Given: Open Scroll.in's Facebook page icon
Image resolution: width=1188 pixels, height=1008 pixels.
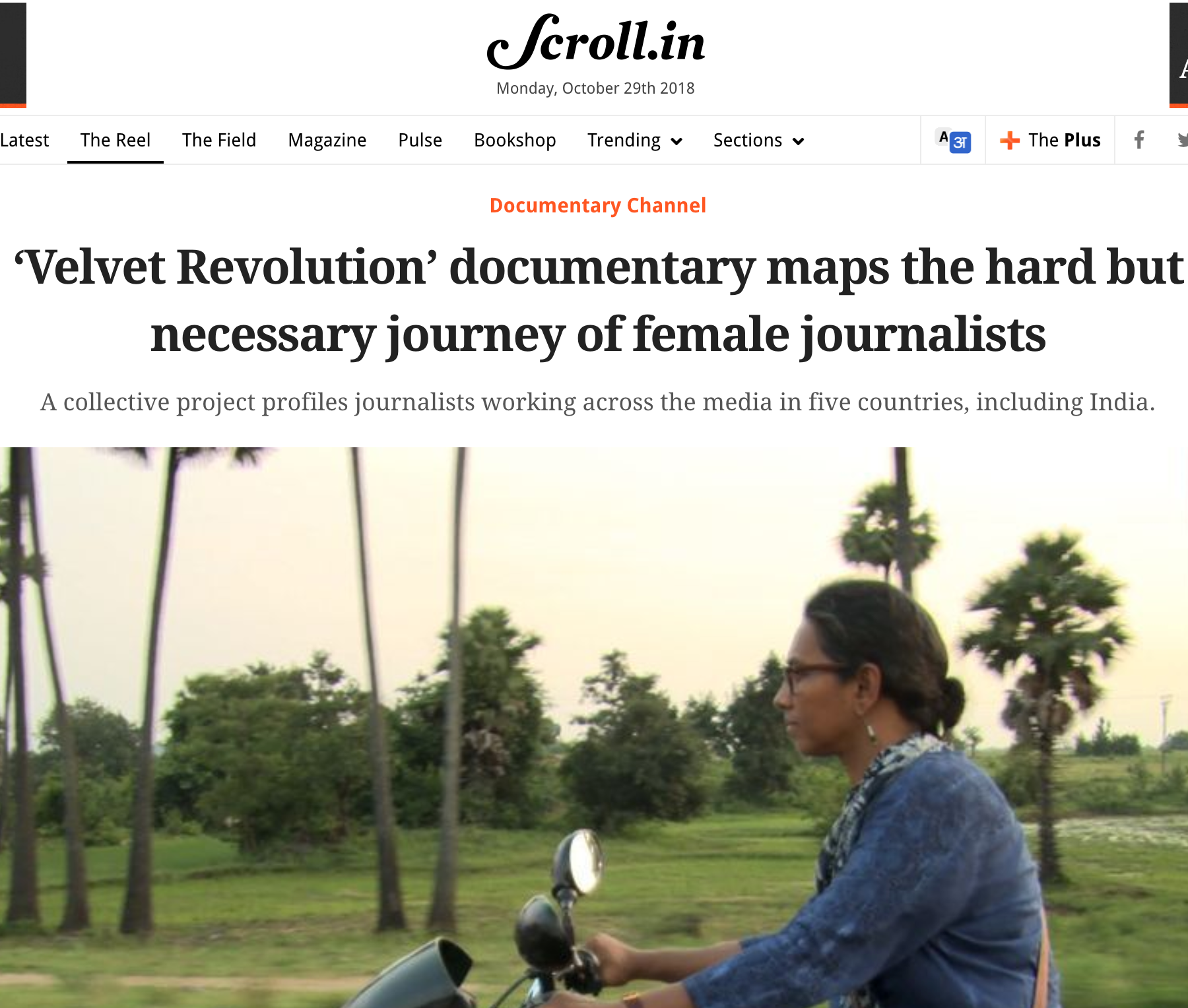Looking at the screenshot, I should (1139, 140).
